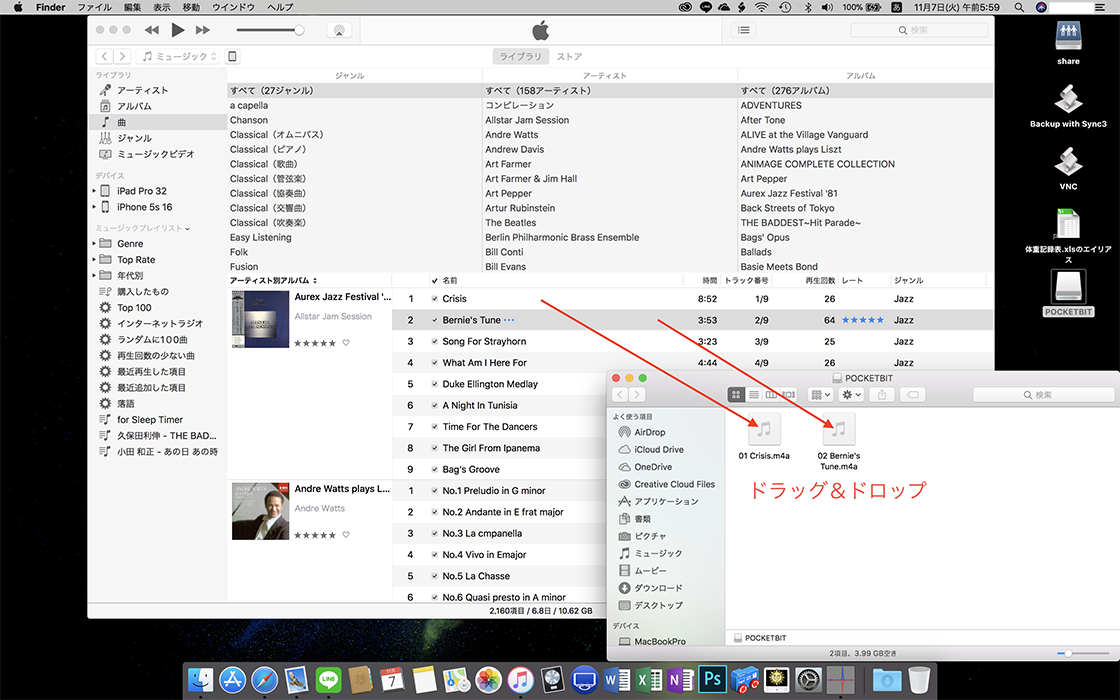Switch to the ライブラリ tab
1120x700 pixels.
(520, 56)
